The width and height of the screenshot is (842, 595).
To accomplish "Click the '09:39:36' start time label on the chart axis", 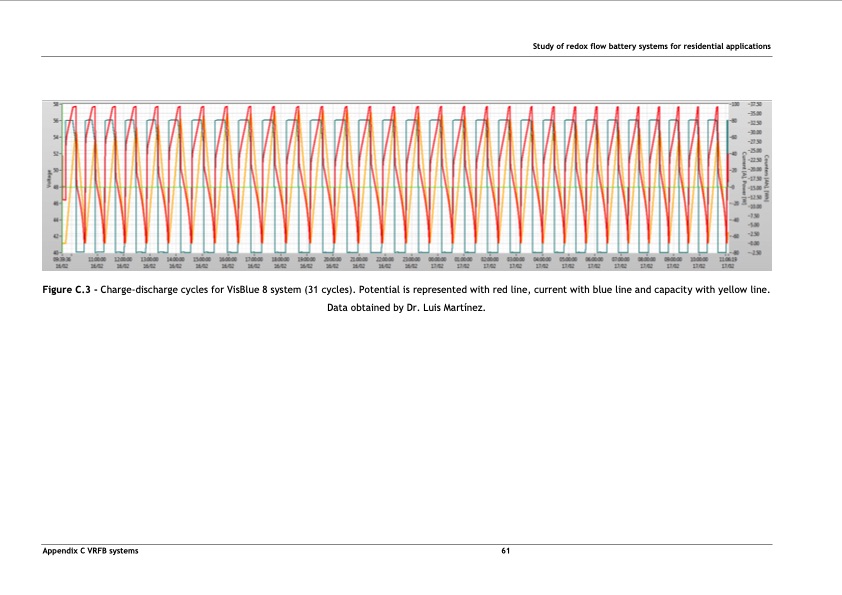I will point(62,259).
